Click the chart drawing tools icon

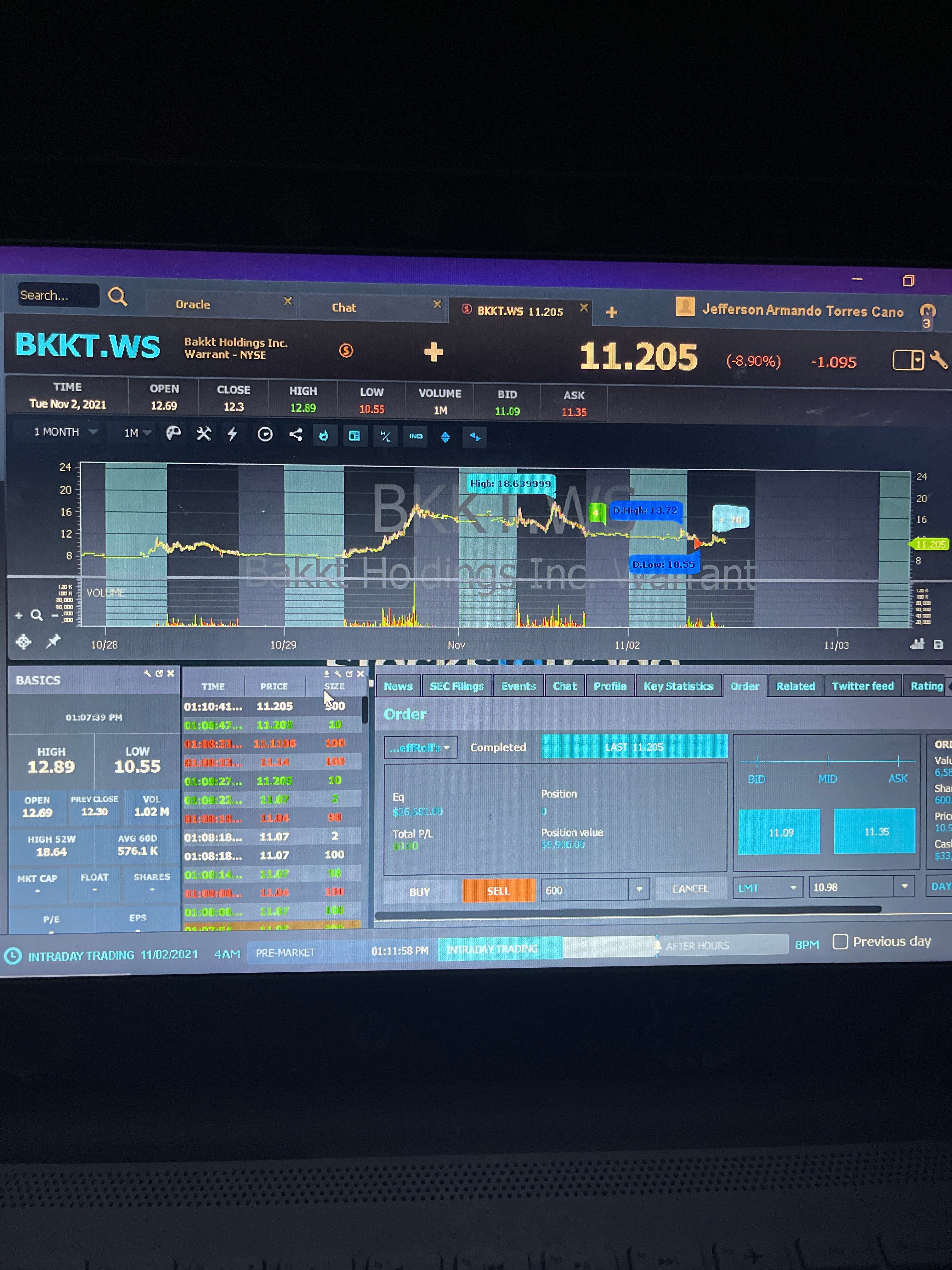click(x=204, y=434)
